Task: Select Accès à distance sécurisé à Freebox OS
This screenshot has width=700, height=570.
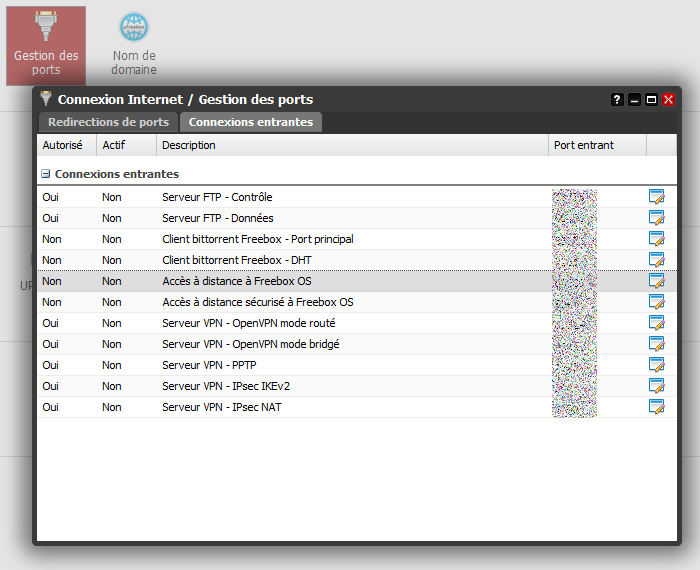Action: [x=258, y=302]
